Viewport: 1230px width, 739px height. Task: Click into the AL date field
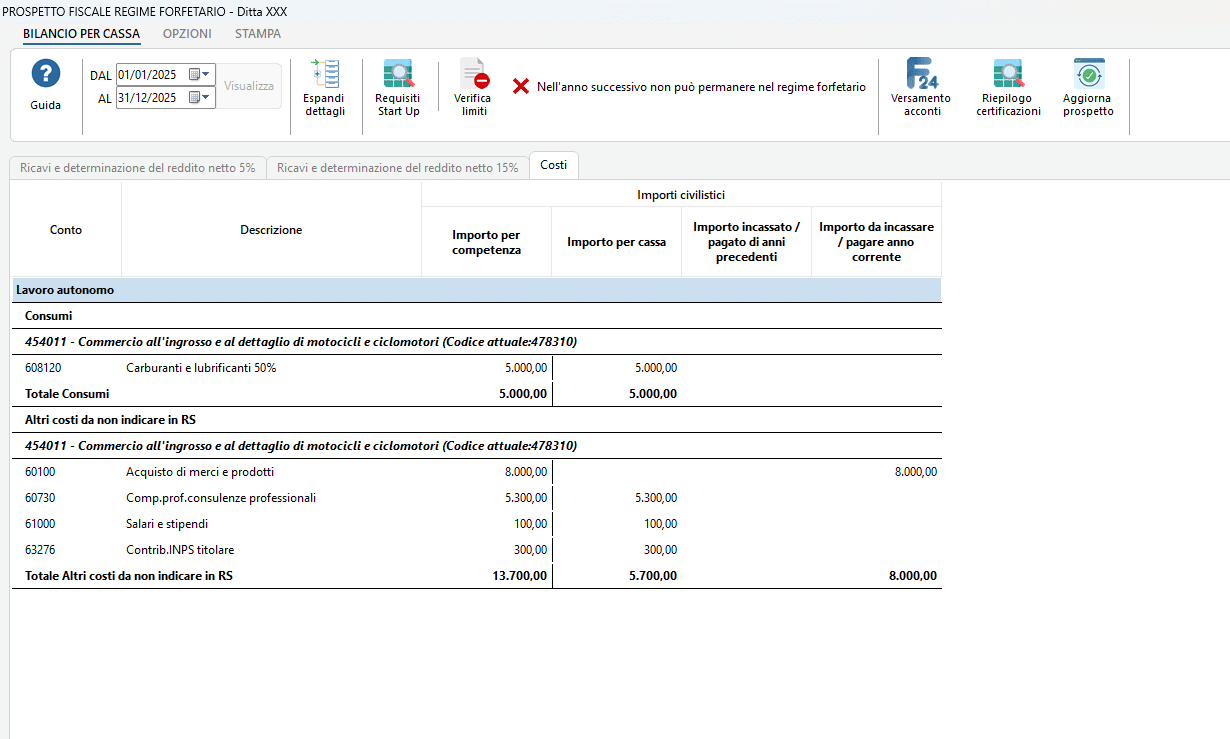(151, 98)
